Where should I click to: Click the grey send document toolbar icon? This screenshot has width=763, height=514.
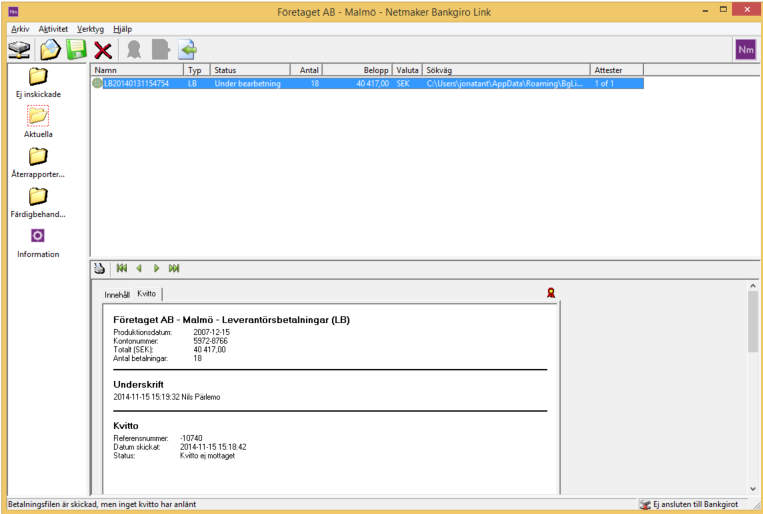(x=161, y=50)
